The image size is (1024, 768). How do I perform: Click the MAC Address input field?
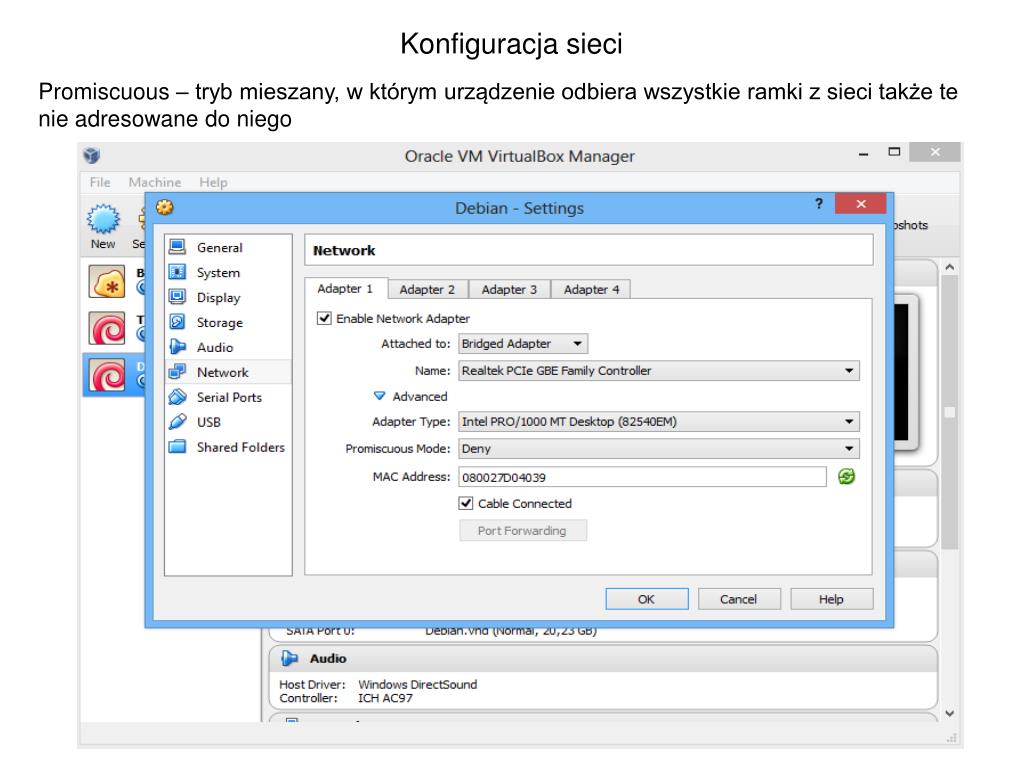click(642, 477)
